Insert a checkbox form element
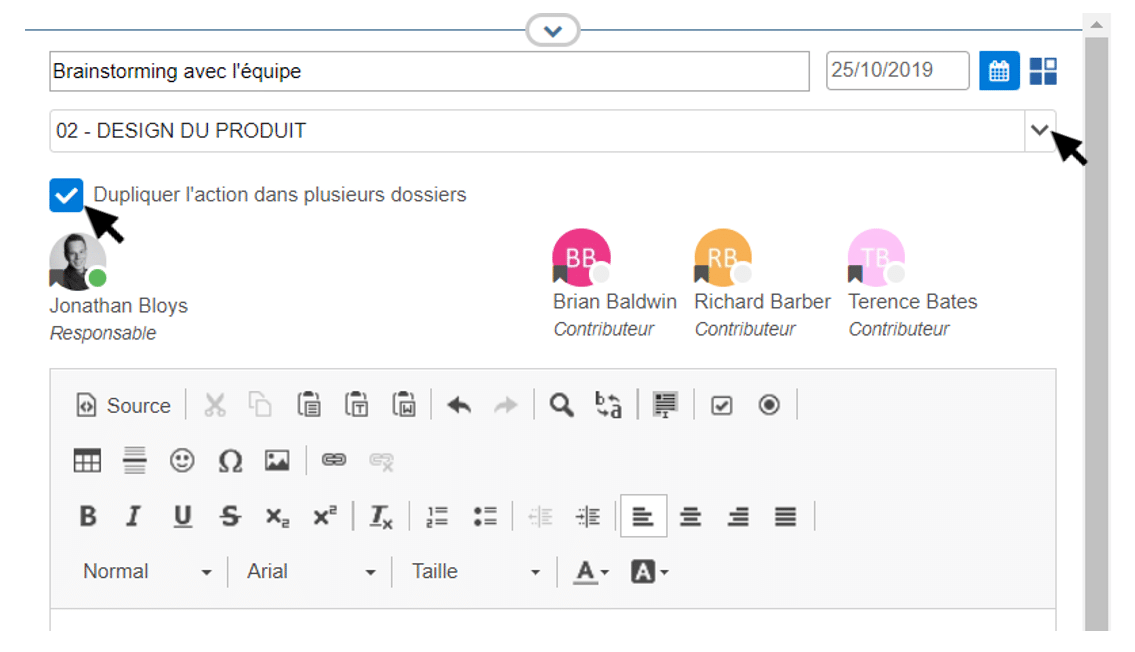Viewport: 1135px width, 652px height. (x=721, y=405)
